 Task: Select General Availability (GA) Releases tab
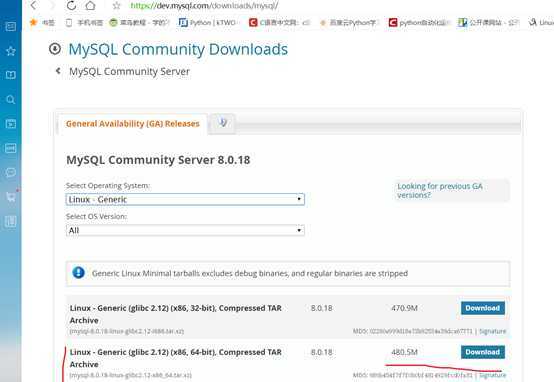132,124
